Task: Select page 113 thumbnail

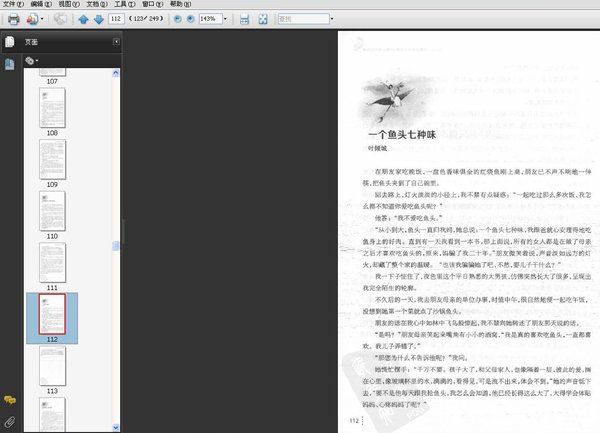Action: (x=52, y=366)
